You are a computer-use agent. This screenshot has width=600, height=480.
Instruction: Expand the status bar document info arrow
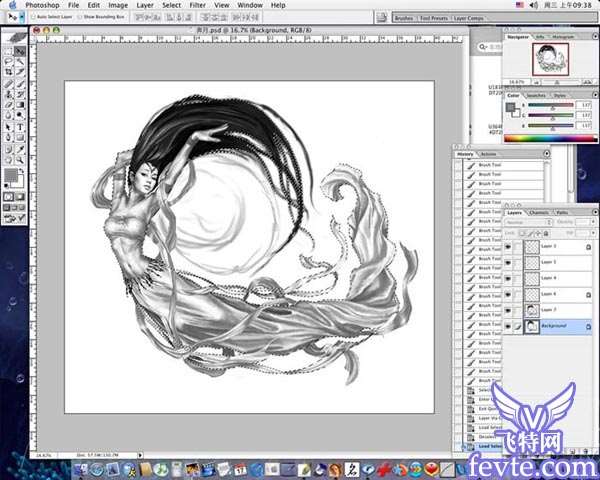140,456
